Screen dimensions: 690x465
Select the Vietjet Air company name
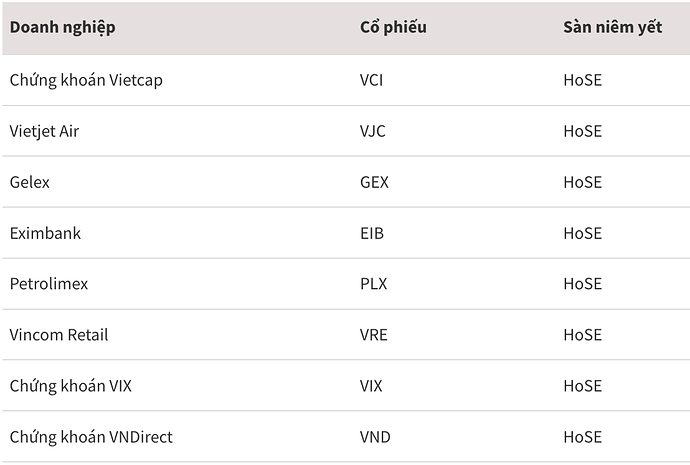pos(44,131)
